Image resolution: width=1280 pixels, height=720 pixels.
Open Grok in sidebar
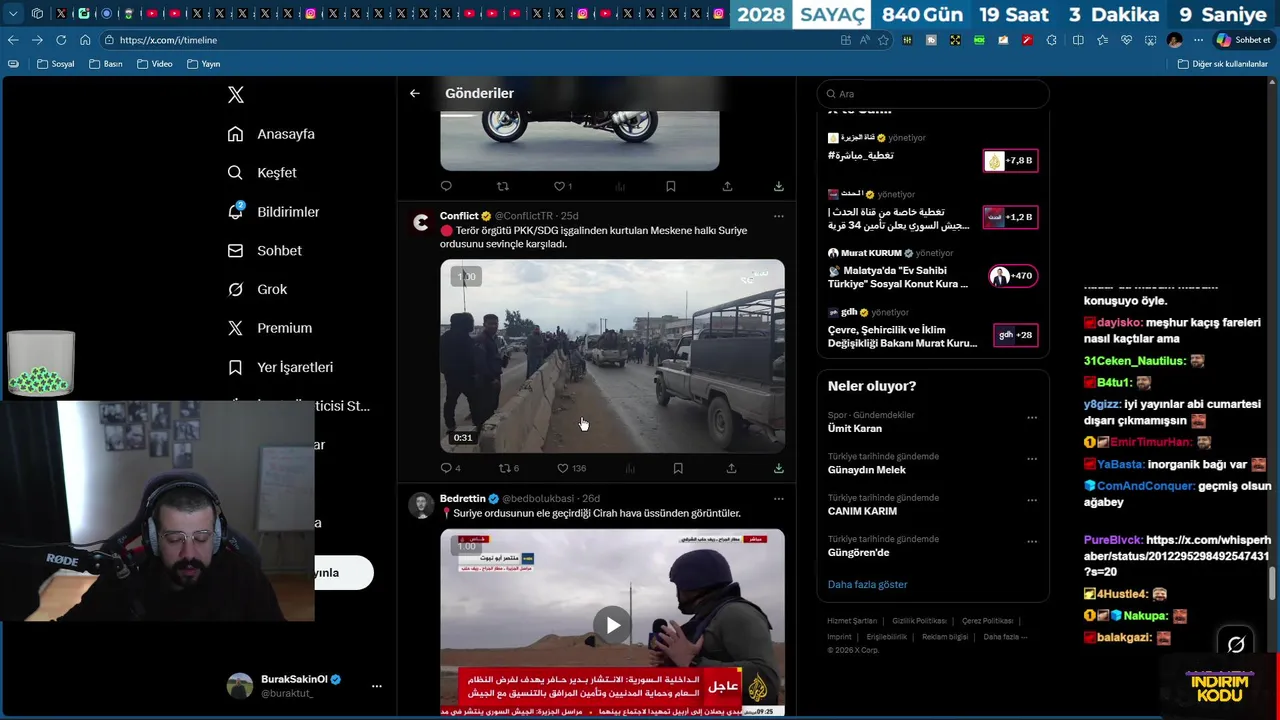[259, 289]
